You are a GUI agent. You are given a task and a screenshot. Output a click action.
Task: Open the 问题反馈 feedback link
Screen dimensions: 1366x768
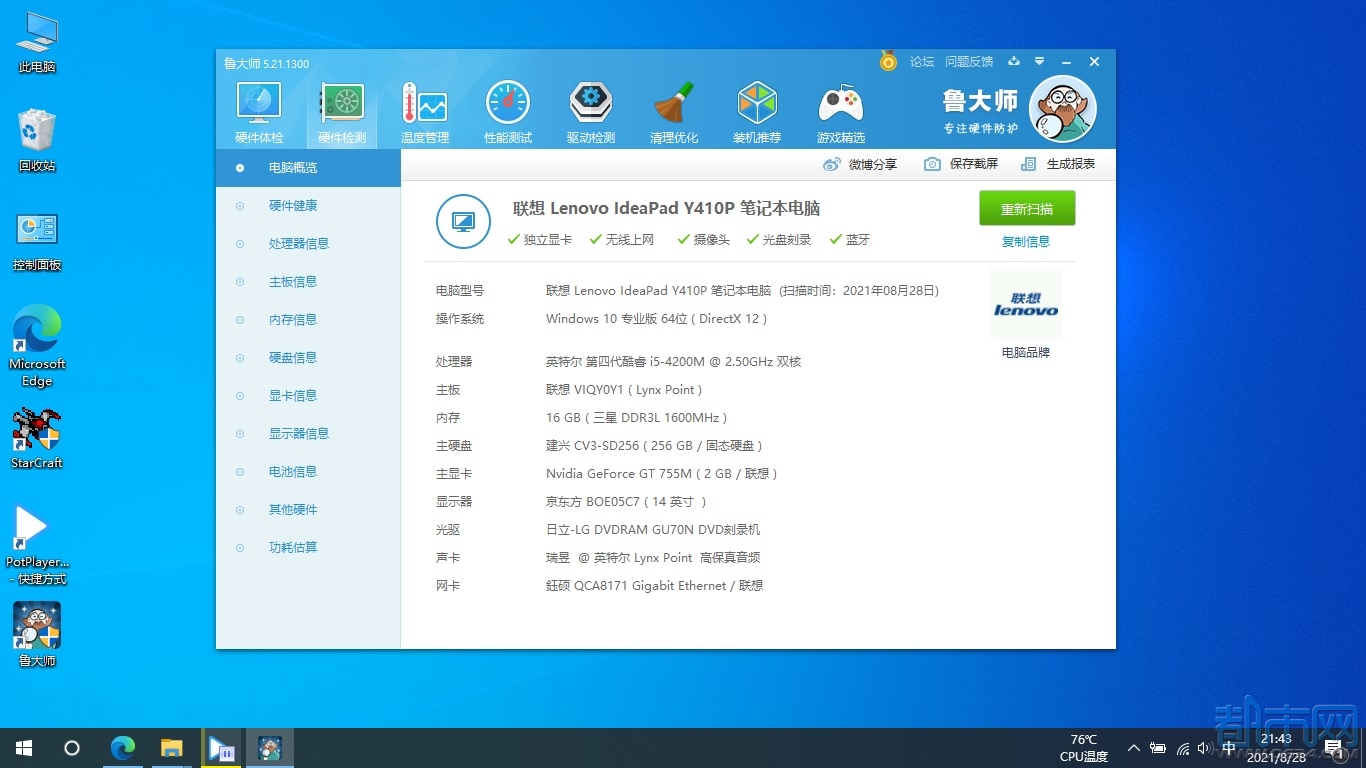coord(969,62)
